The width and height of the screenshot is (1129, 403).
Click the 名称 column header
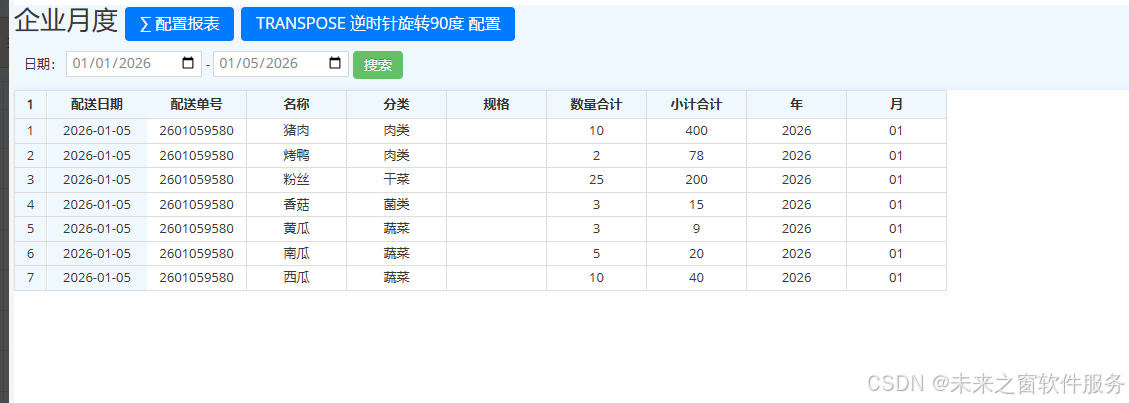click(x=297, y=104)
